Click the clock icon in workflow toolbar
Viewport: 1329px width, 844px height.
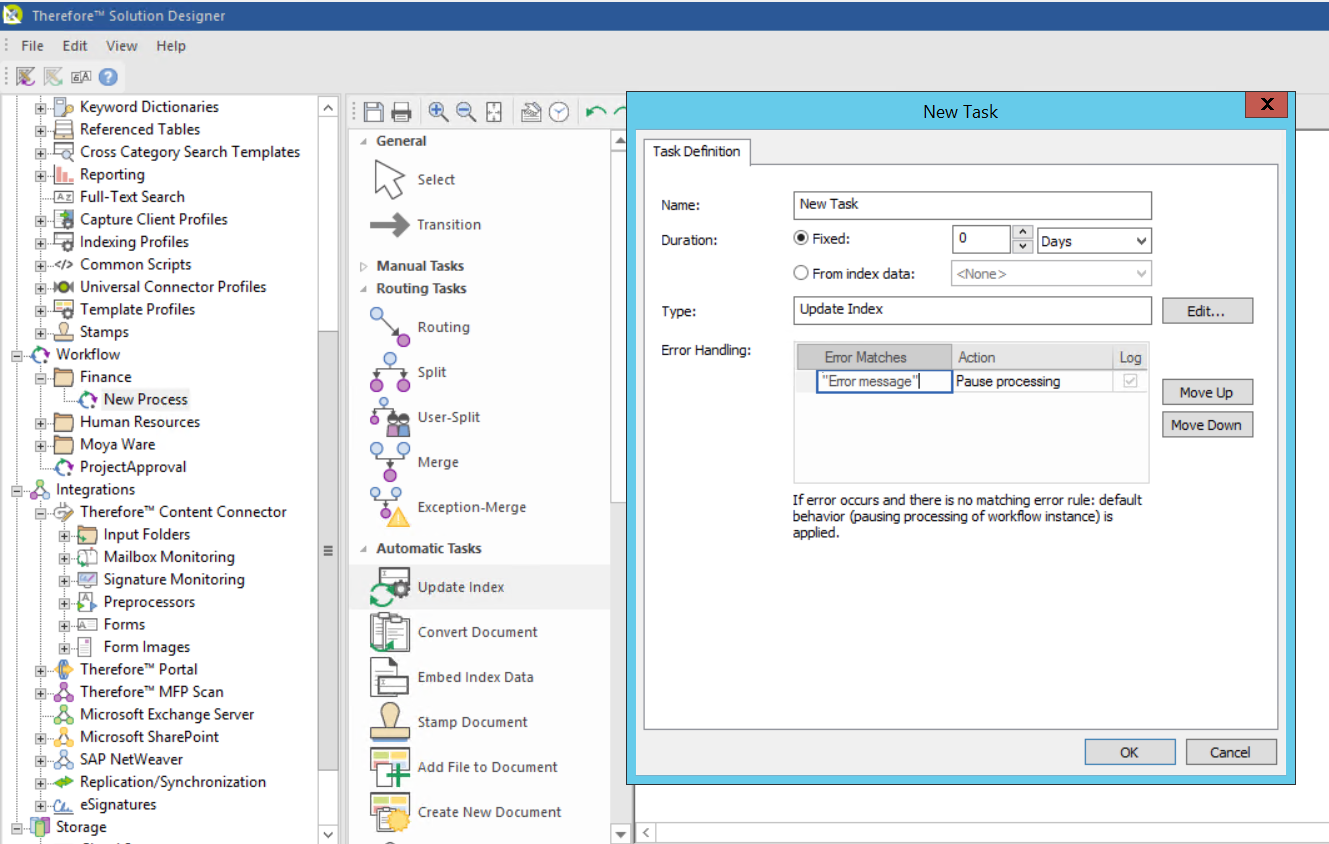click(x=559, y=112)
